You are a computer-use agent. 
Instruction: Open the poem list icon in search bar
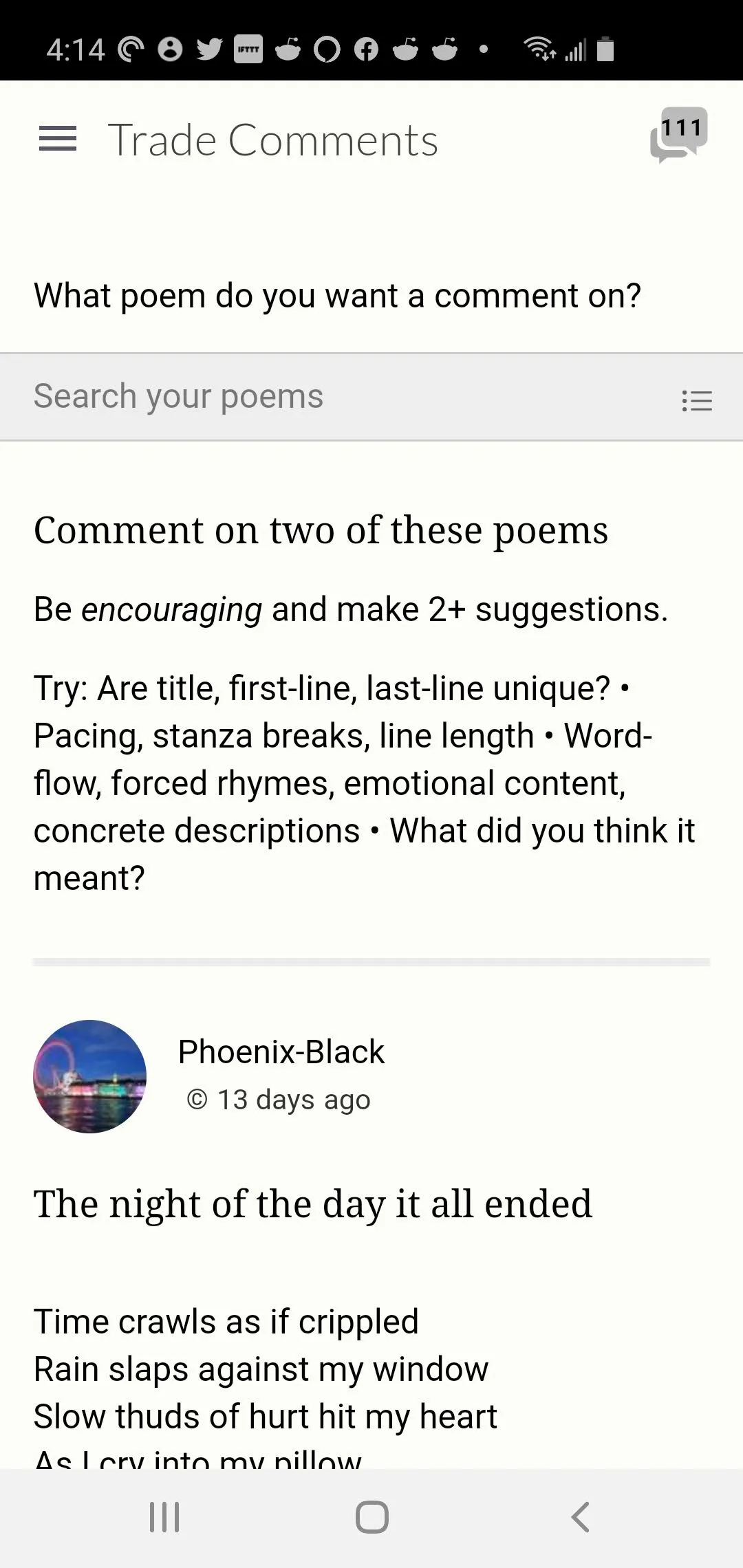click(x=697, y=400)
